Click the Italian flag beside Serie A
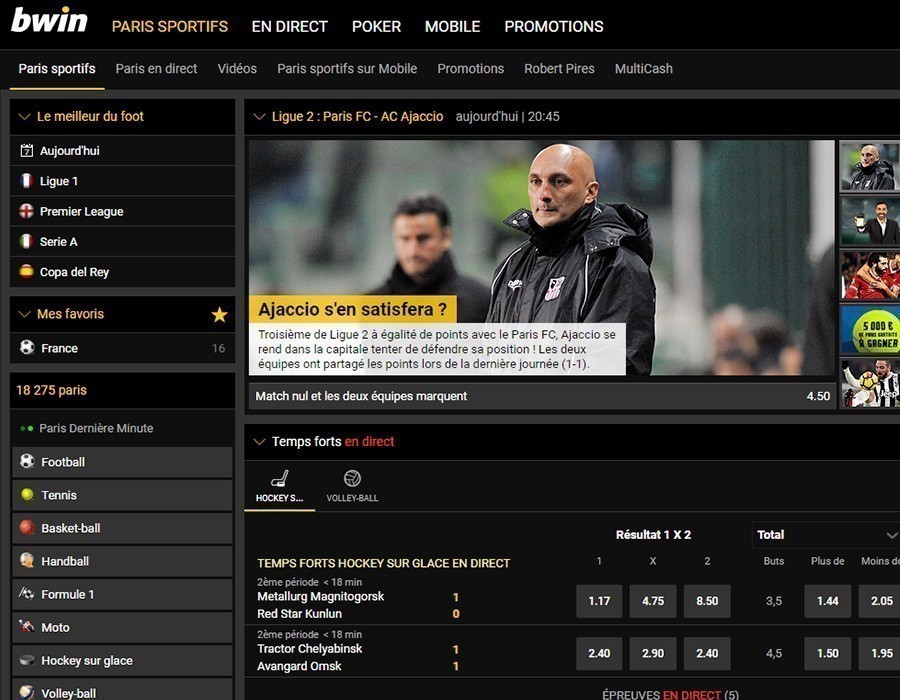The image size is (900, 700). click(26, 242)
